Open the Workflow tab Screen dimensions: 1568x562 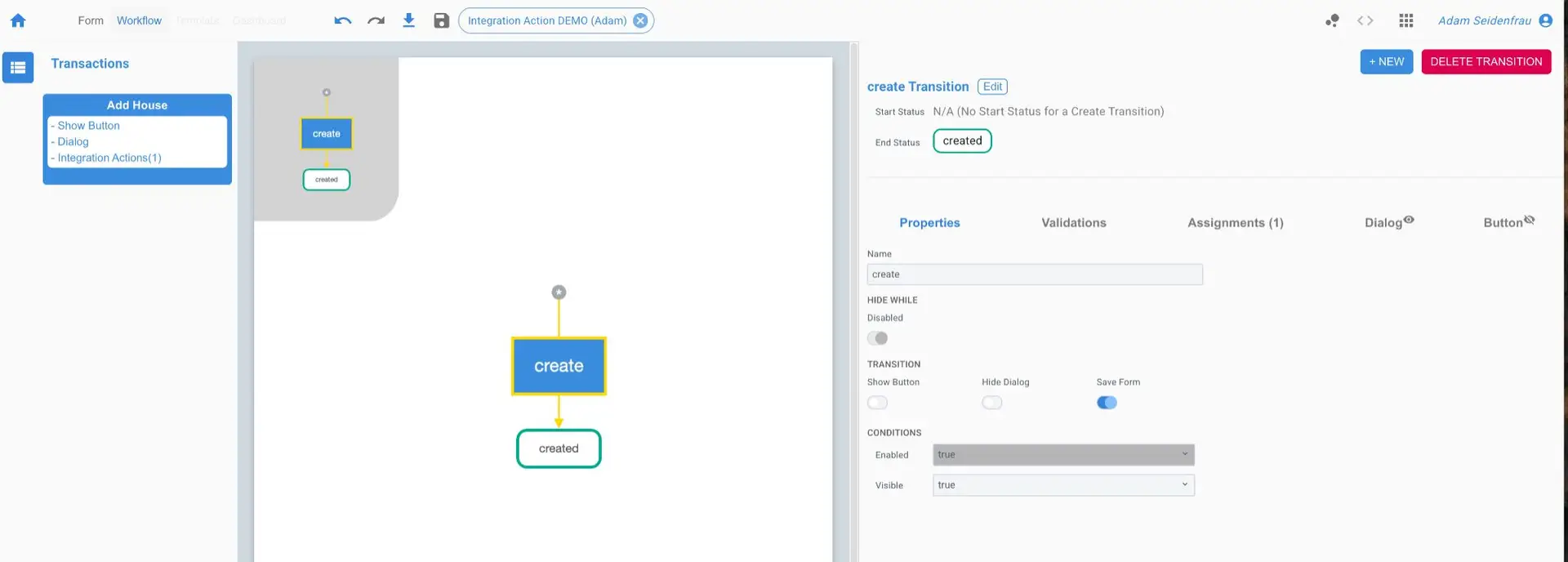[139, 20]
